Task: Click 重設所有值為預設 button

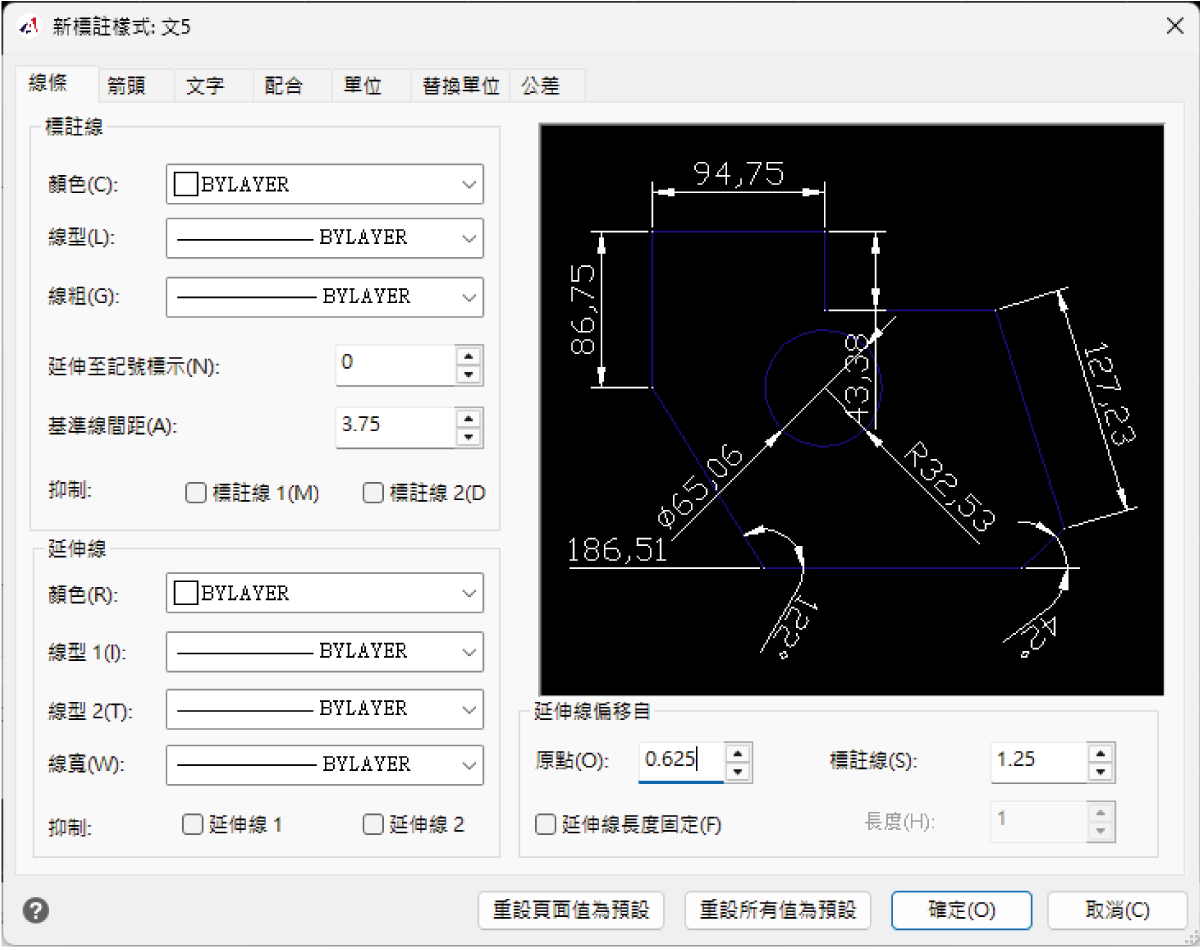Action: click(778, 910)
